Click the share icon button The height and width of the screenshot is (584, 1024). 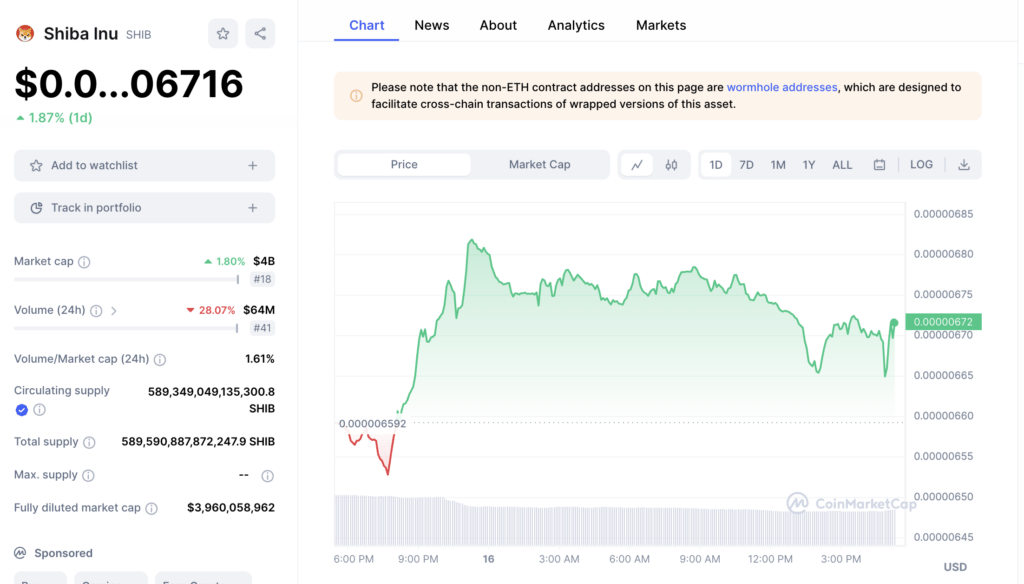[260, 33]
